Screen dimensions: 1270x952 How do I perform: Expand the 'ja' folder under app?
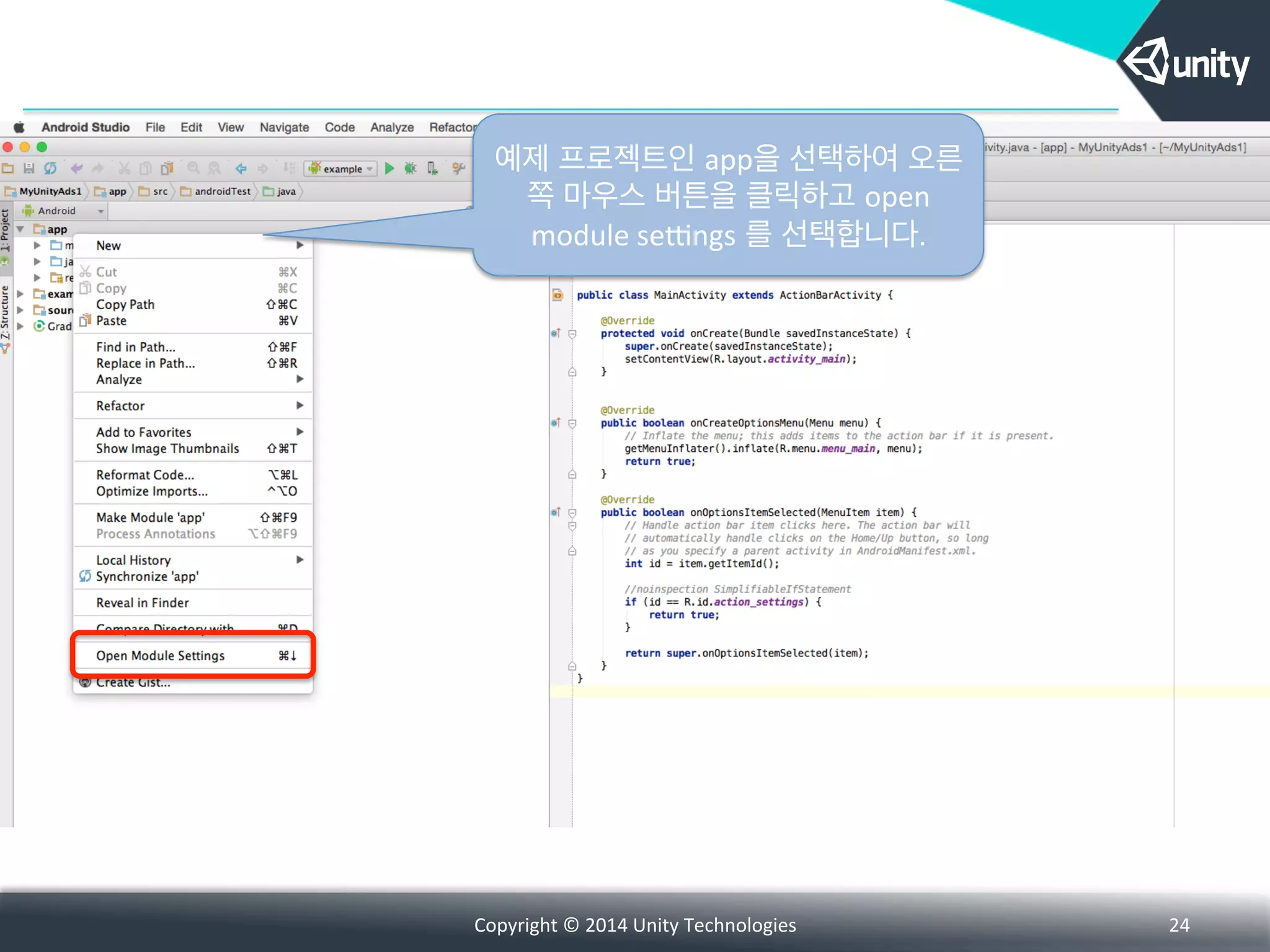click(37, 262)
